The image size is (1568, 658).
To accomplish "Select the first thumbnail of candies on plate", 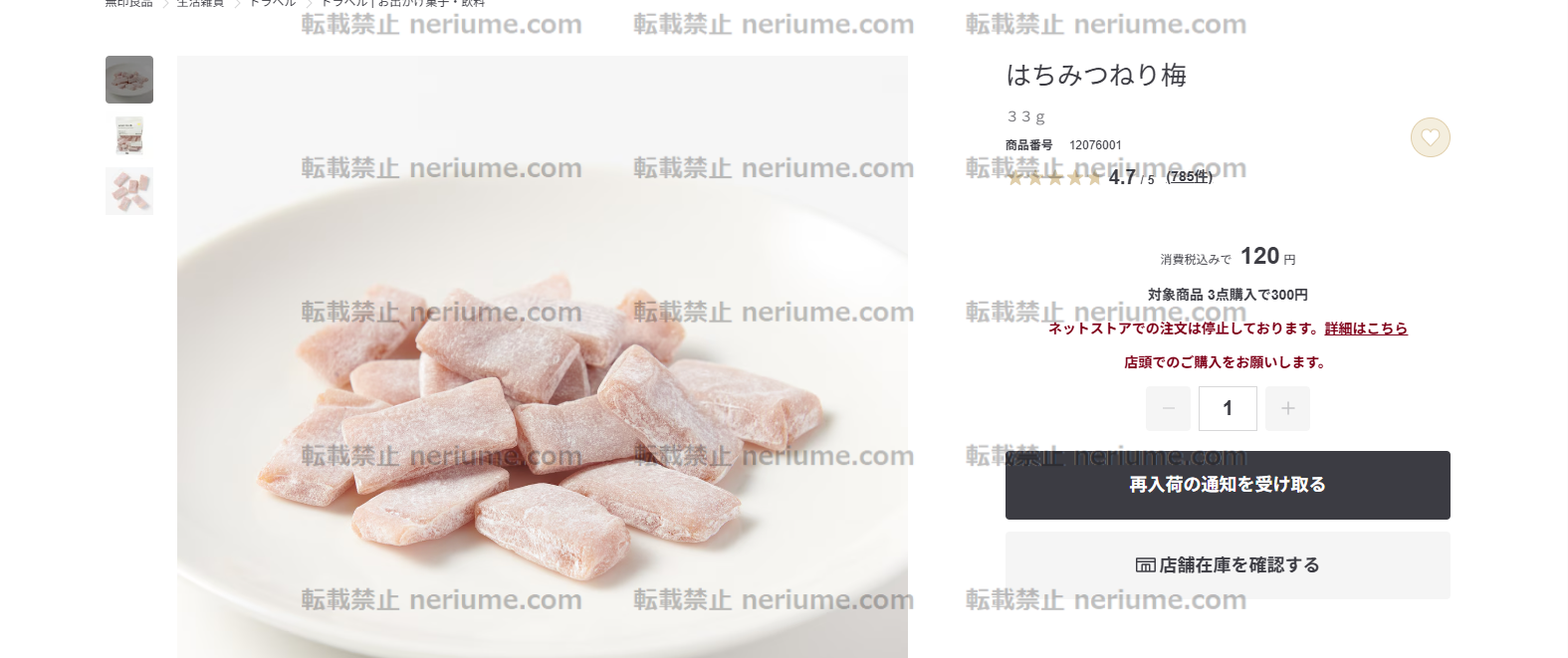I will pos(129,80).
